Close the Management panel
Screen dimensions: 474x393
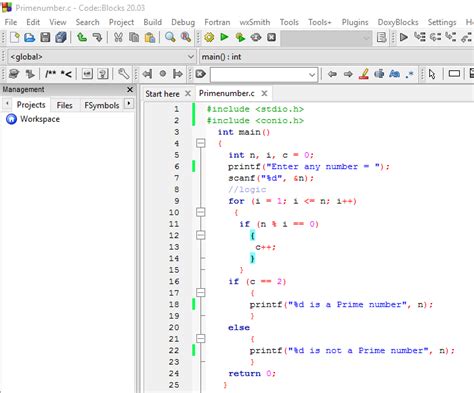130,89
